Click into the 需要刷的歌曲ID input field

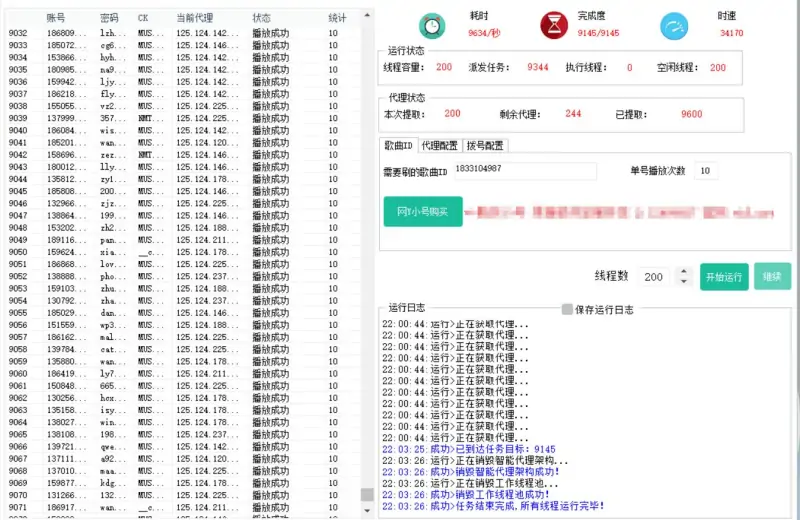pyautogui.click(x=523, y=171)
